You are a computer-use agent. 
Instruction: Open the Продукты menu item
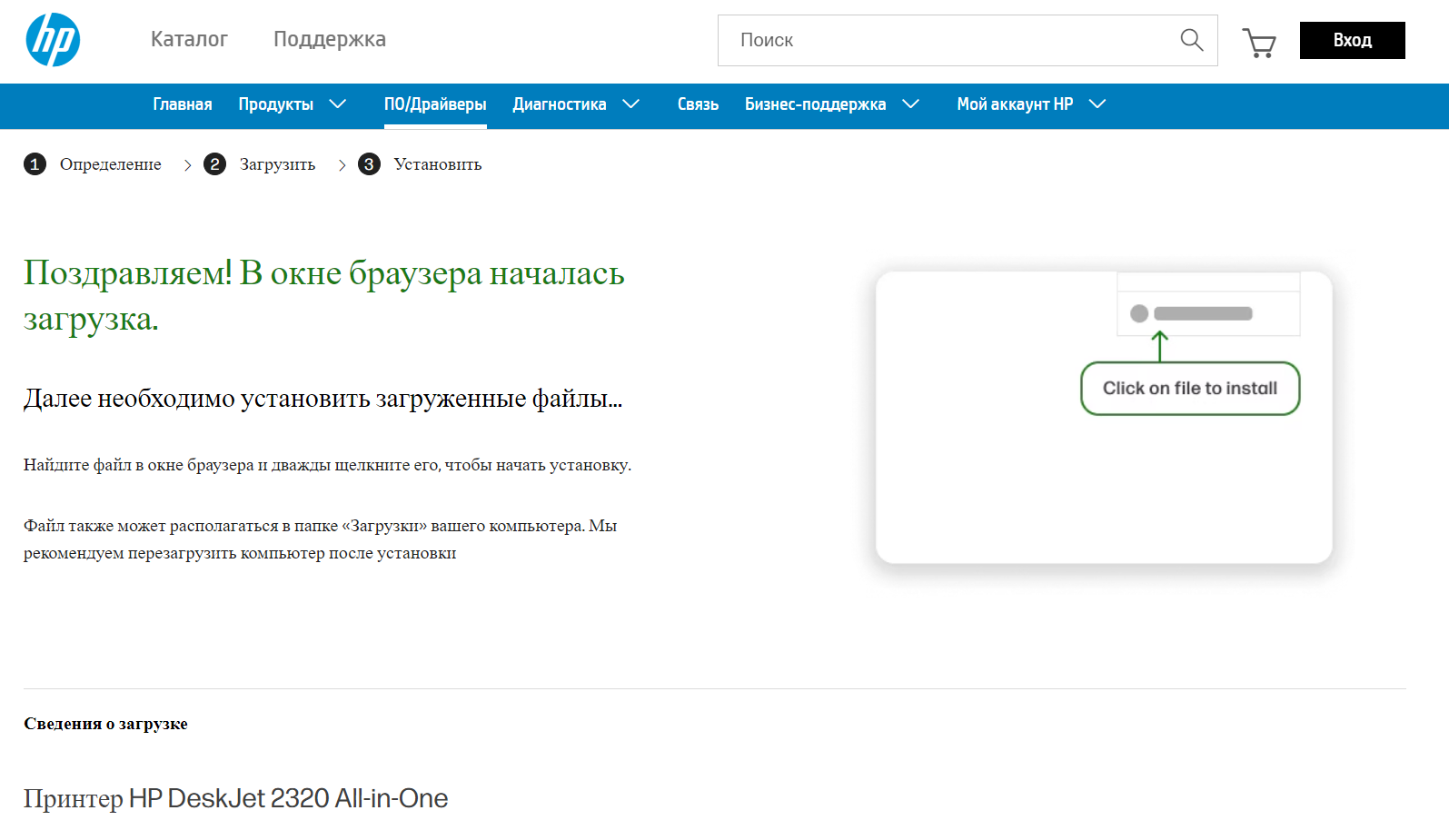click(276, 104)
